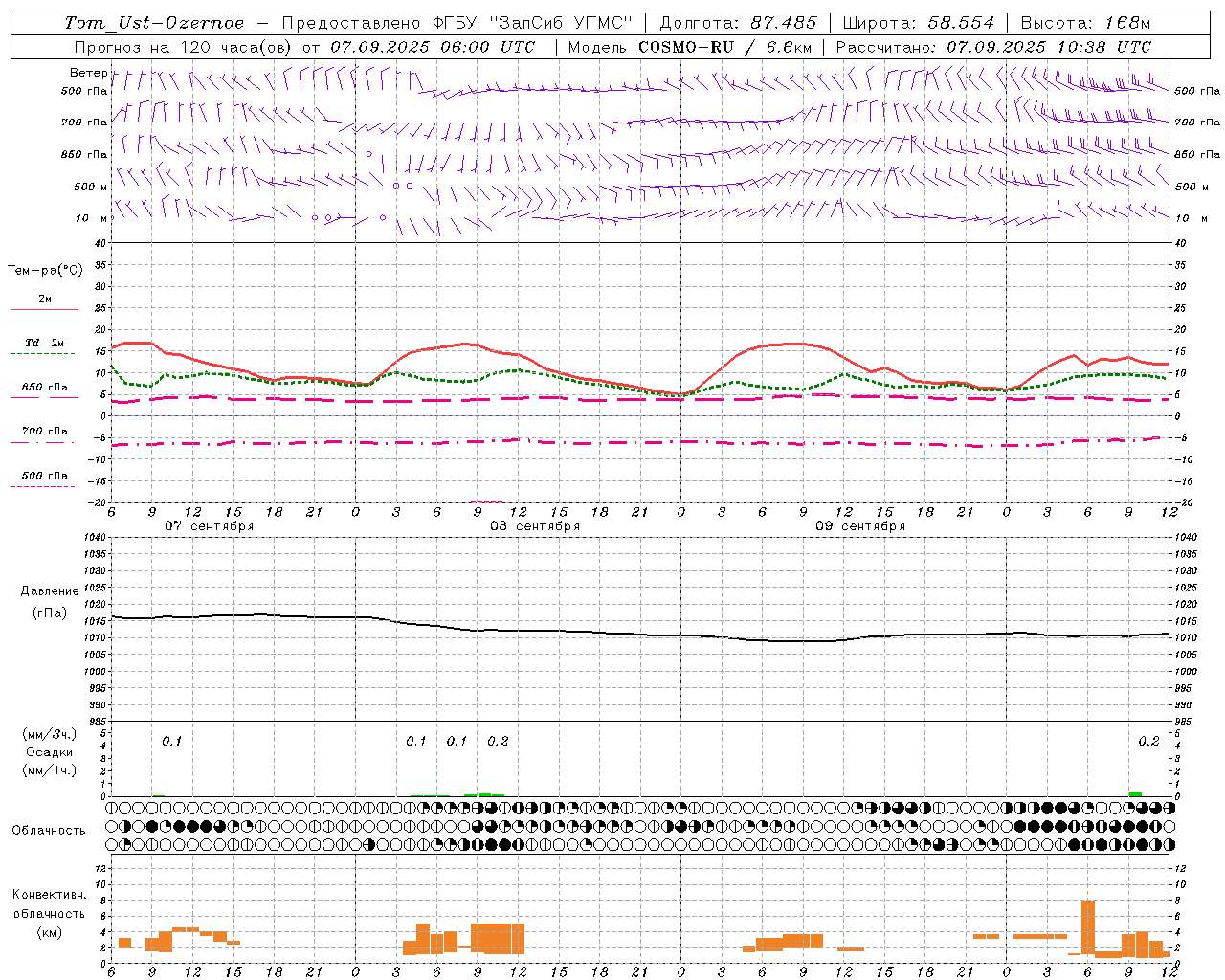
Task: Click the 0.2 precipitation value on 08 сентября
Action: (x=498, y=742)
